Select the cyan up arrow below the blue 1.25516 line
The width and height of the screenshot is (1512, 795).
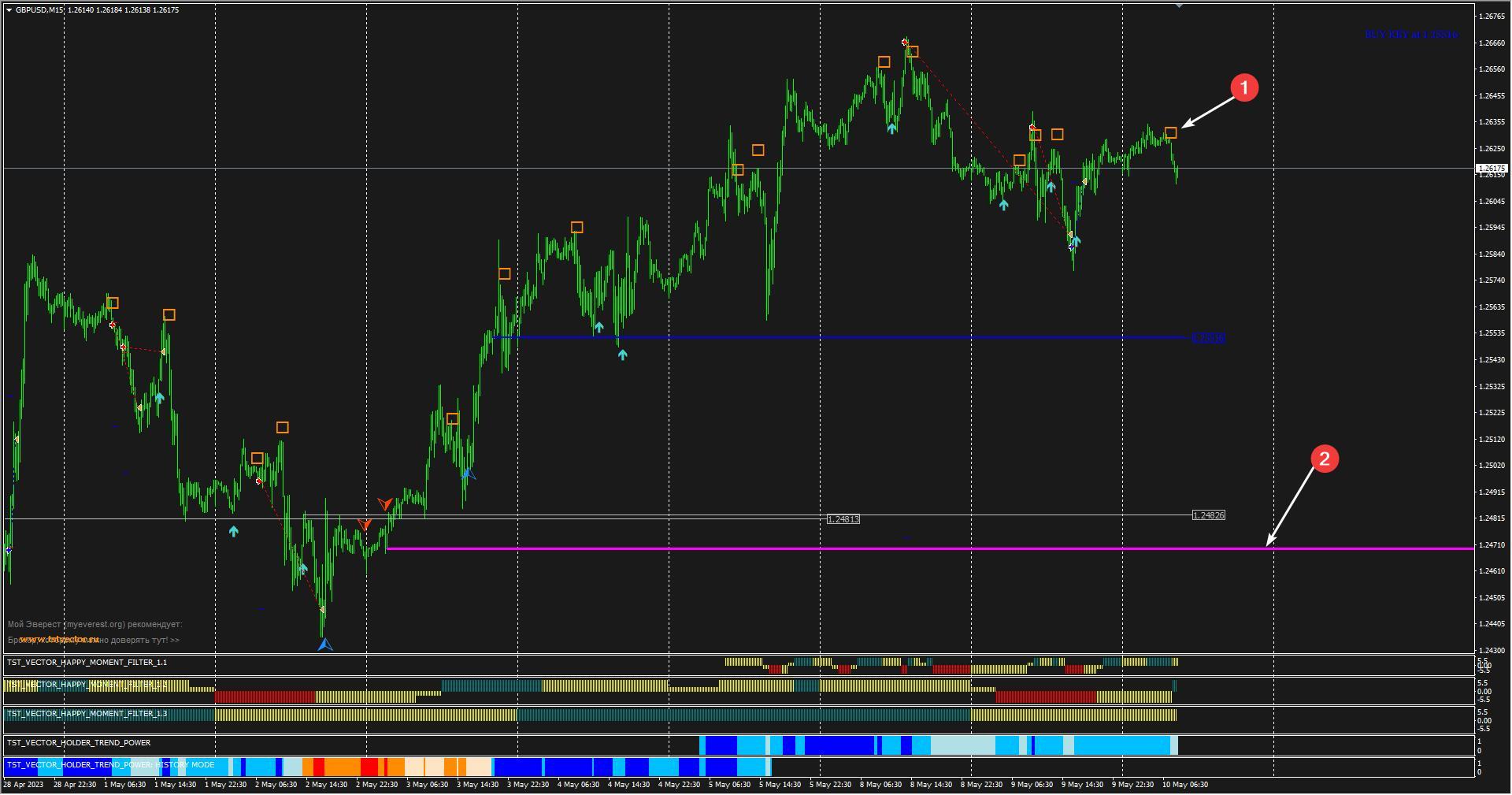pyautogui.click(x=622, y=355)
